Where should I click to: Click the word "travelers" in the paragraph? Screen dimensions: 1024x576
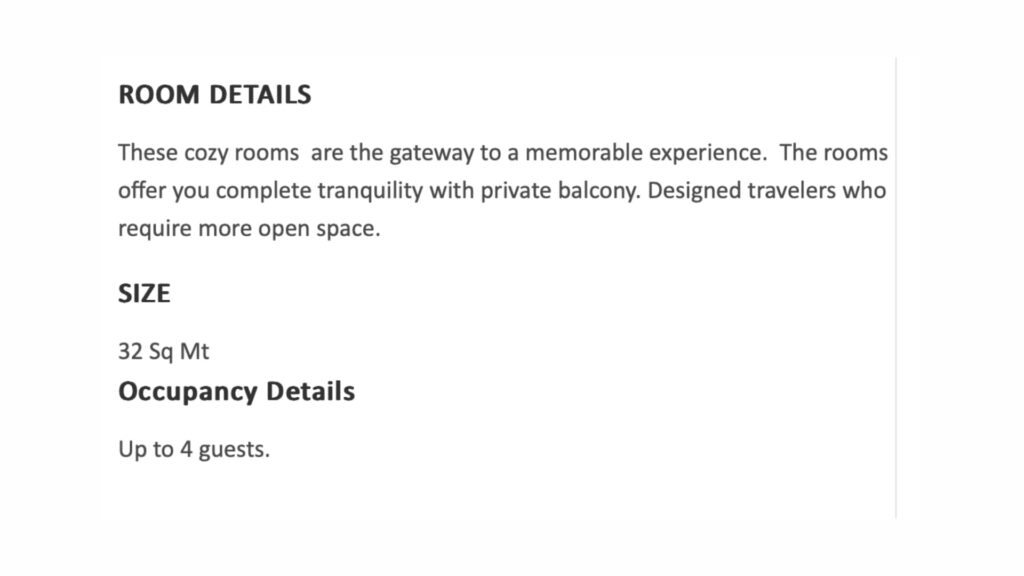789,190
